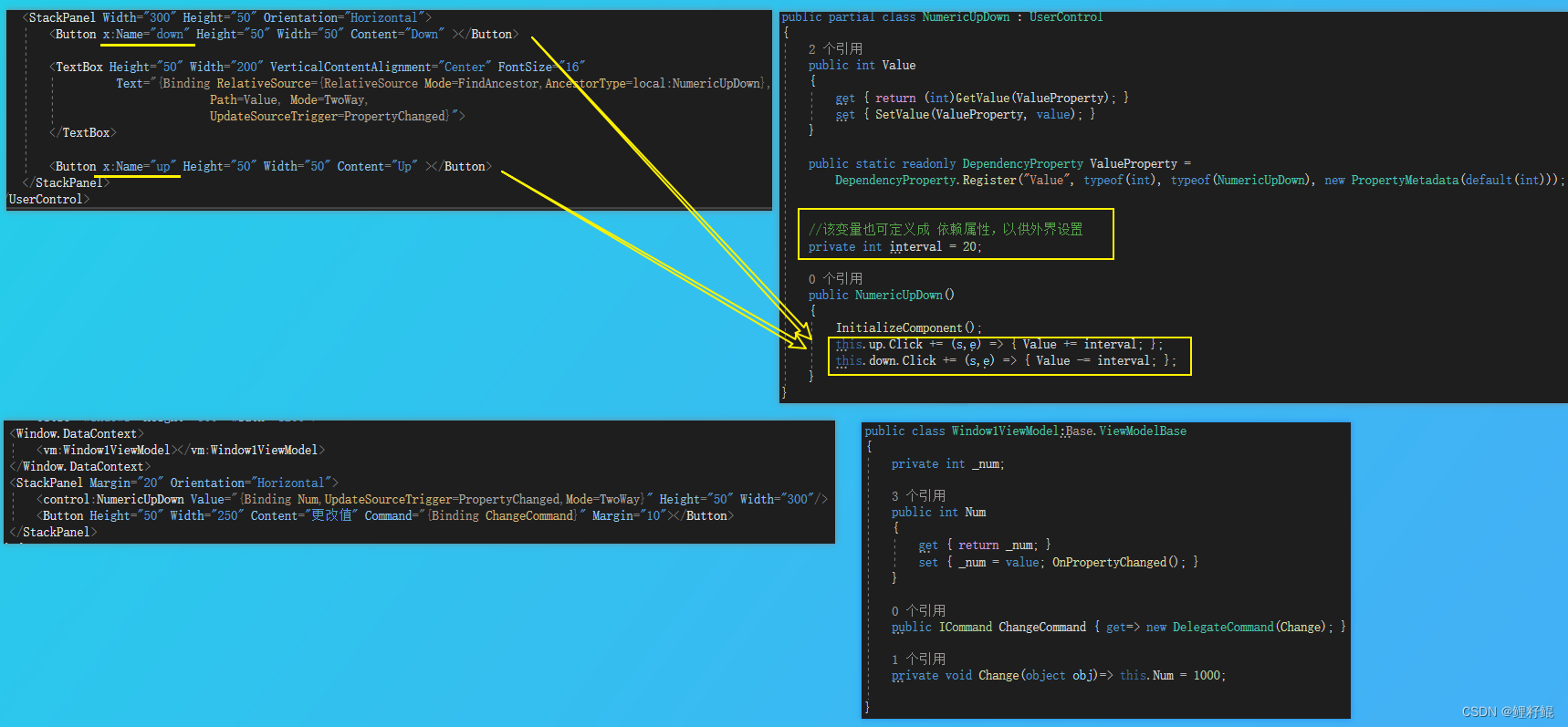Image resolution: width=1568 pixels, height=727 pixels.
Task: Click 'get { return _num; }' line
Action: [x=985, y=545]
